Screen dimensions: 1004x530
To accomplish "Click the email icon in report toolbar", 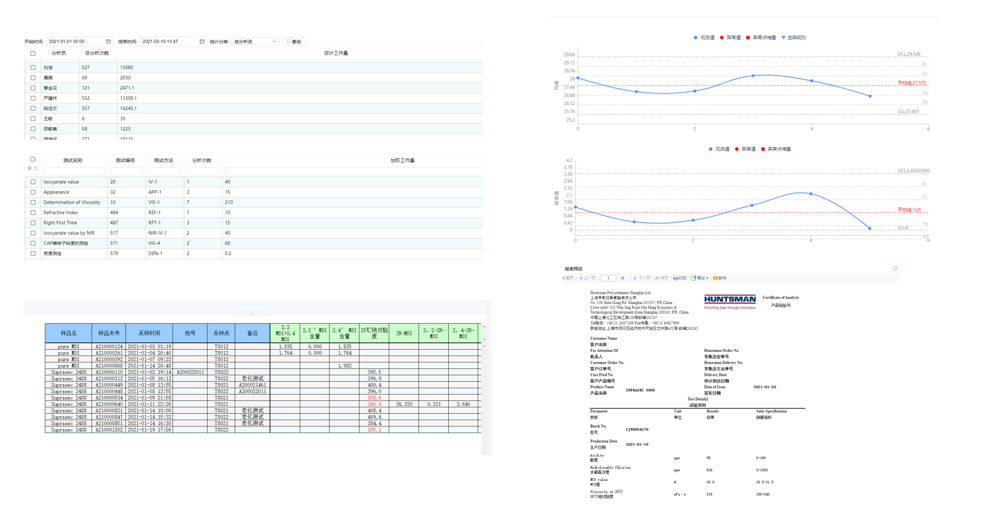I will tap(719, 278).
